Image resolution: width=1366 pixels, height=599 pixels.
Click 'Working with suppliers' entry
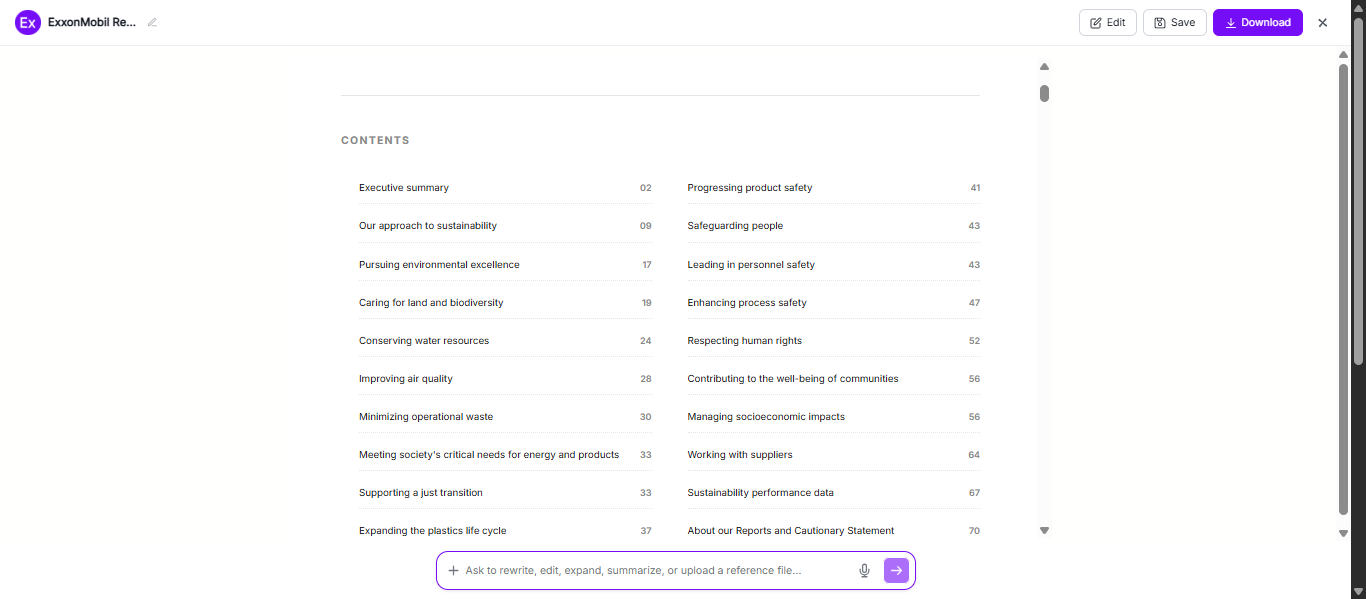tap(740, 455)
